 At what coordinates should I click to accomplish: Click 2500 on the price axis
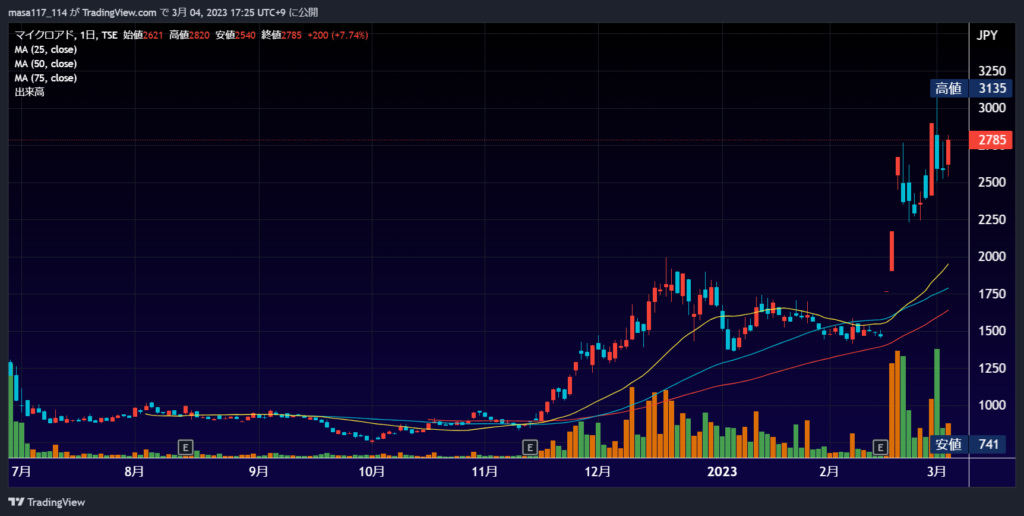[992, 182]
